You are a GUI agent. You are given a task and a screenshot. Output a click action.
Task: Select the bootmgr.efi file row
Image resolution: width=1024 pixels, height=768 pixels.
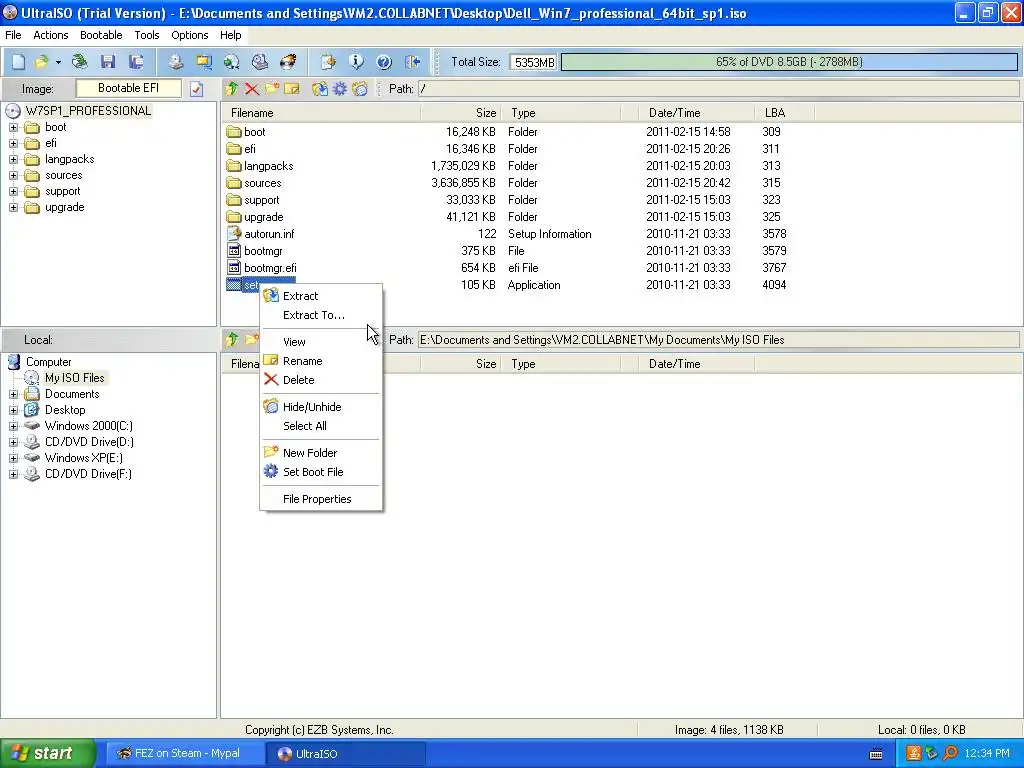pos(507,268)
